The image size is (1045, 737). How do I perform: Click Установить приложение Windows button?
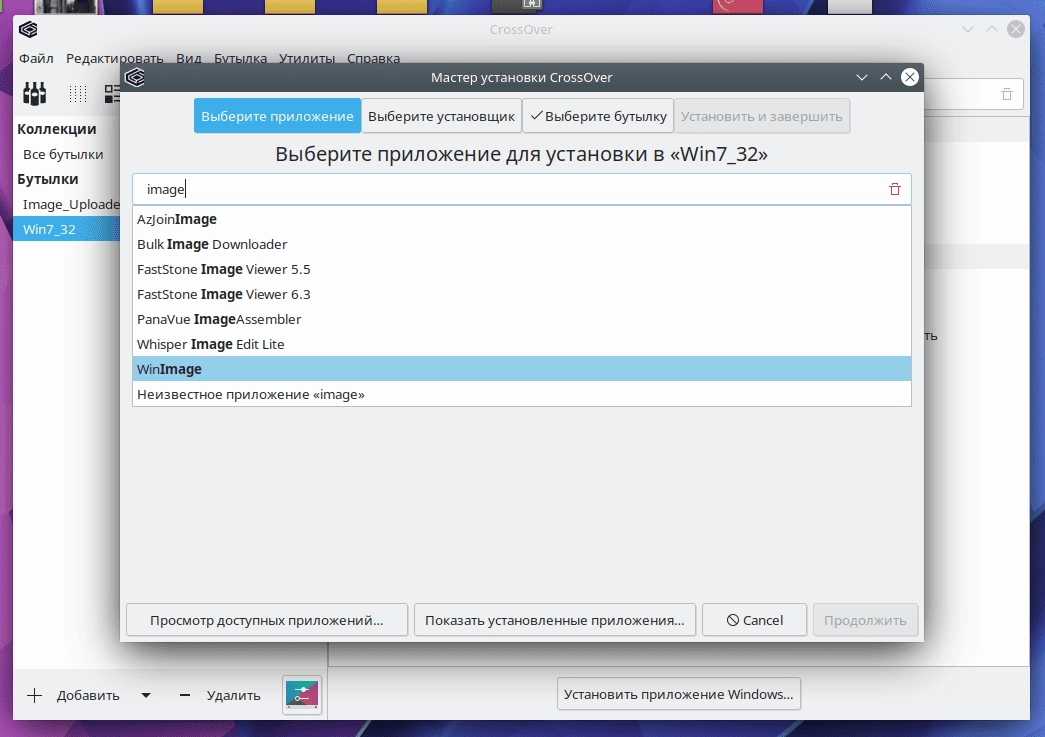coord(678,694)
